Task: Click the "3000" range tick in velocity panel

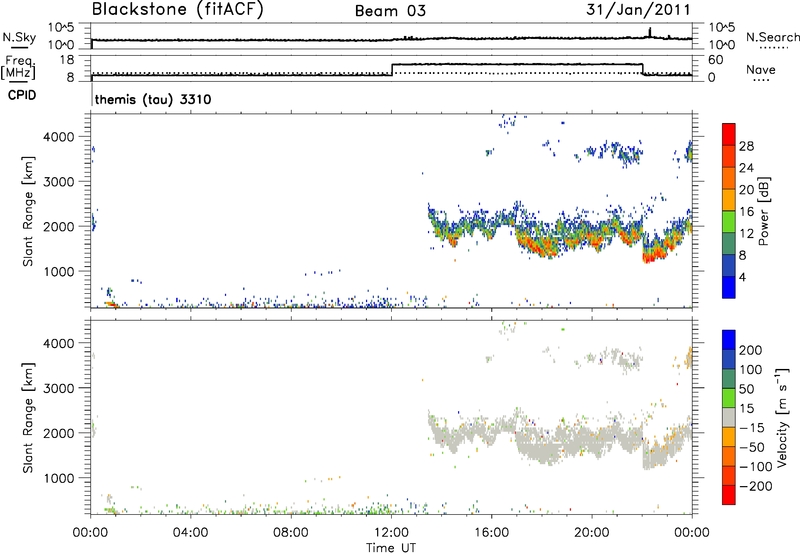Action: 59,388
